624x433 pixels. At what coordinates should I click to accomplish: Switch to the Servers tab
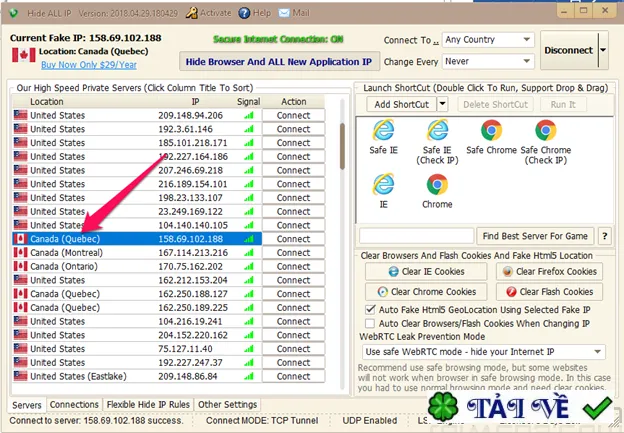click(27, 405)
